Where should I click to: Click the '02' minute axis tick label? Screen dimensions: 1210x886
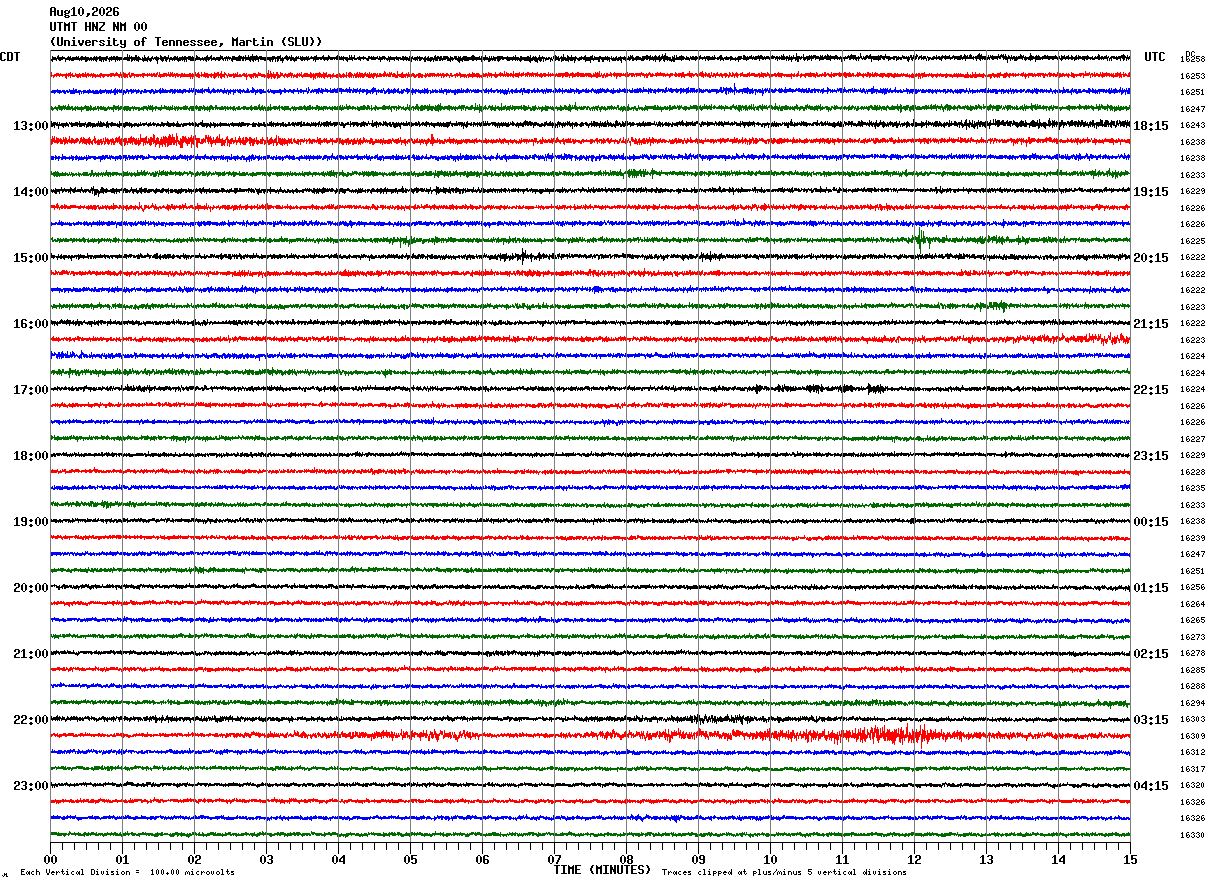coord(194,859)
